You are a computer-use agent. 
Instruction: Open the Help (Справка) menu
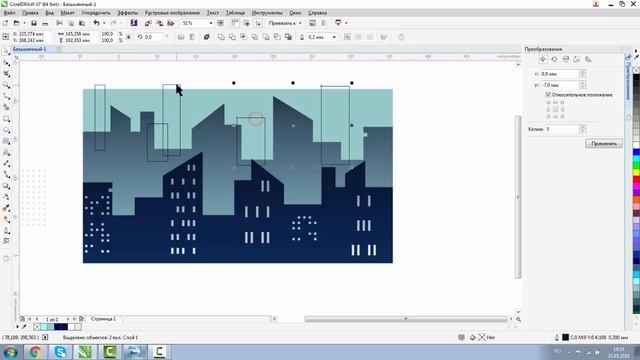(x=318, y=13)
